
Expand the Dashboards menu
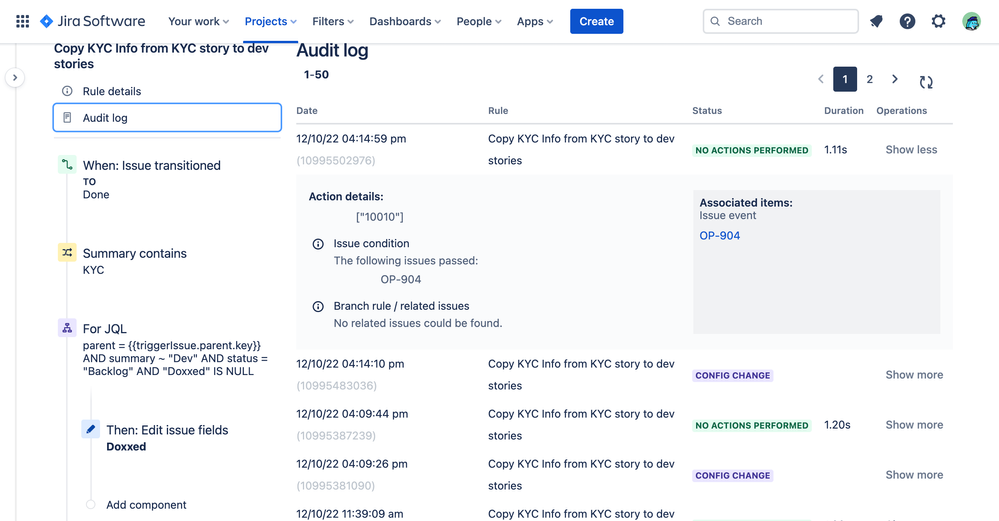[405, 21]
